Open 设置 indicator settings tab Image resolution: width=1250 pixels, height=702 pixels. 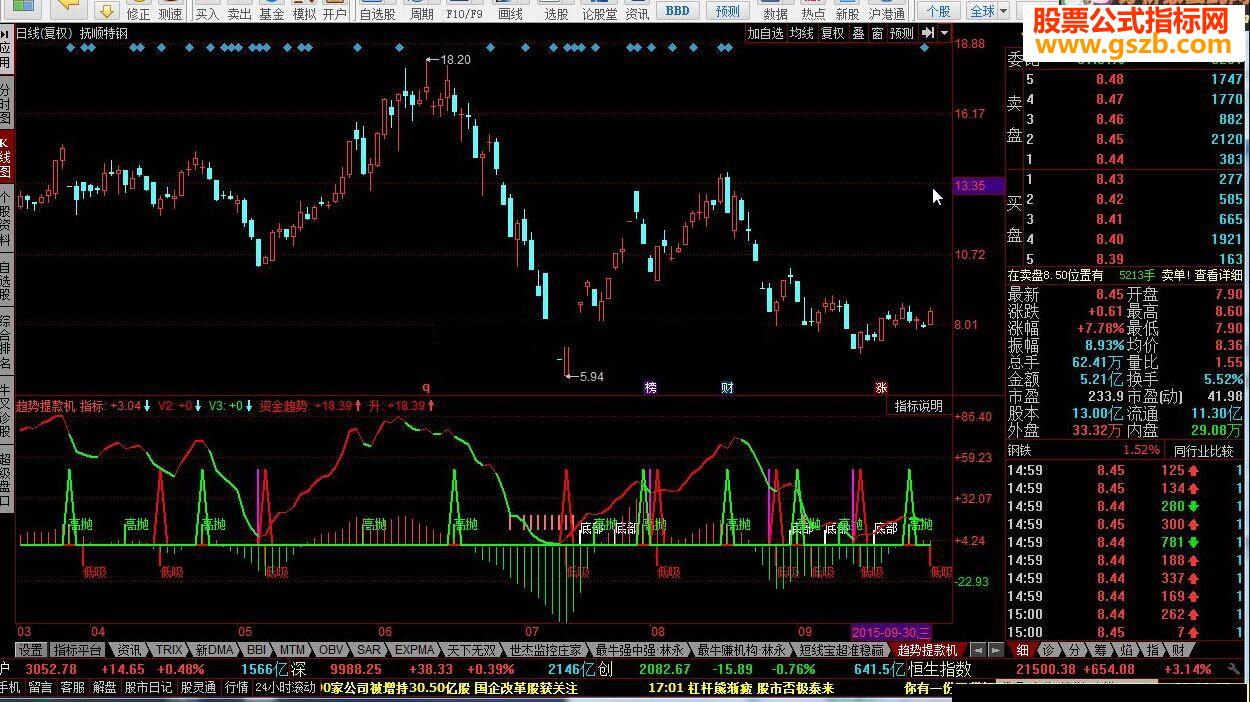(x=30, y=649)
